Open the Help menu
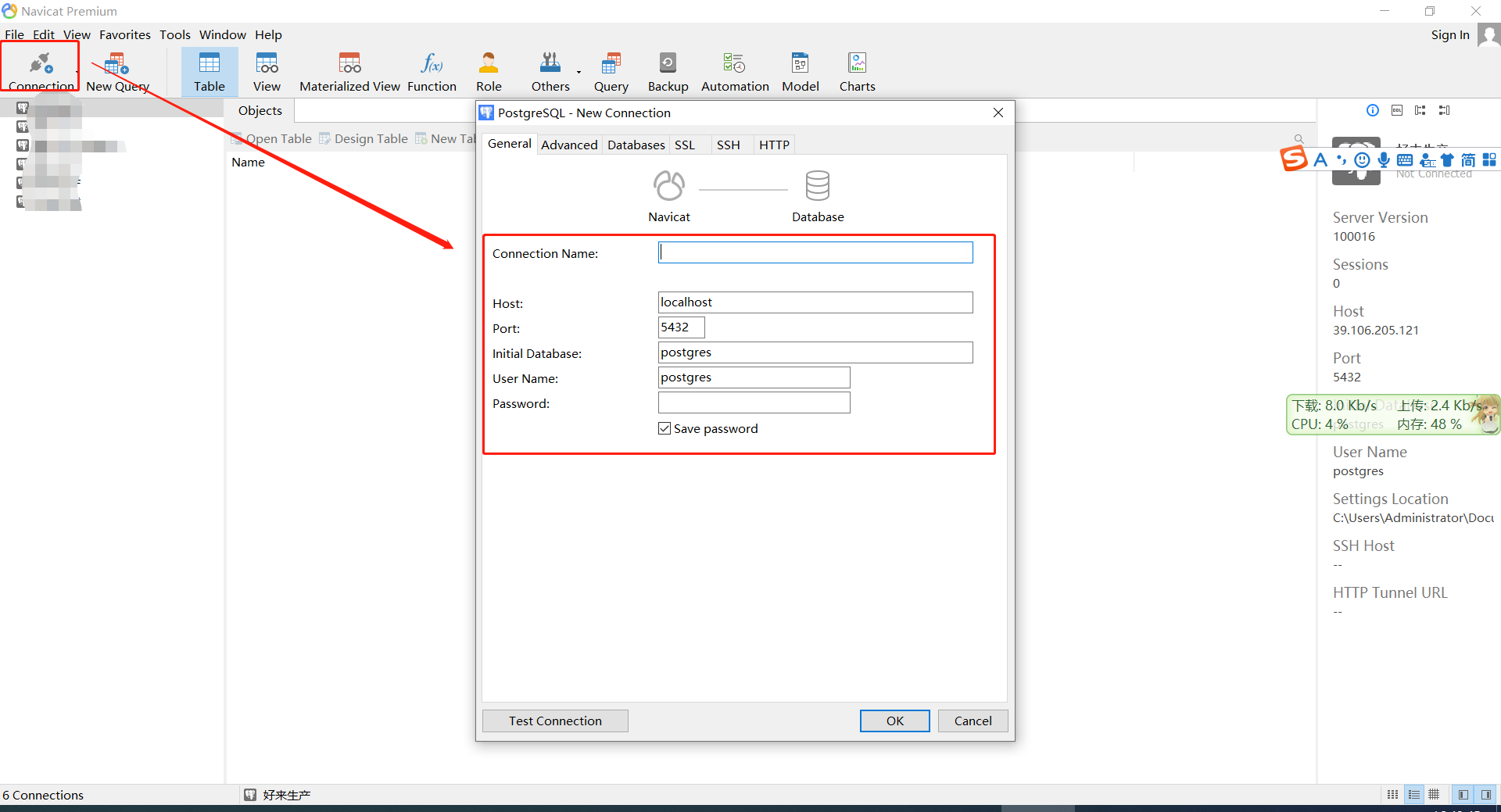The height and width of the screenshot is (812, 1501). pyautogui.click(x=268, y=35)
